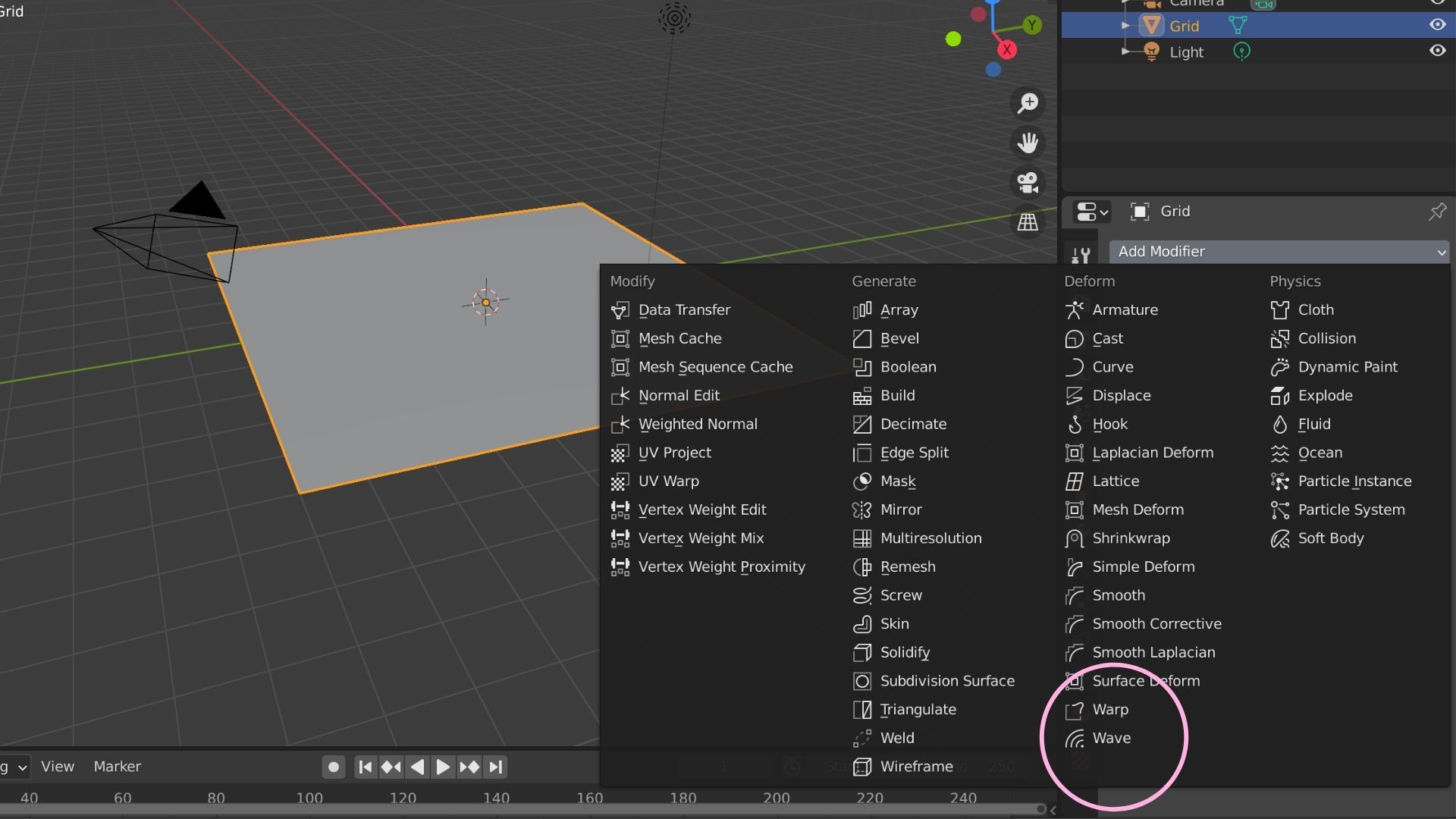The height and width of the screenshot is (819, 1456).
Task: Pin the current properties context
Action: [1438, 212]
